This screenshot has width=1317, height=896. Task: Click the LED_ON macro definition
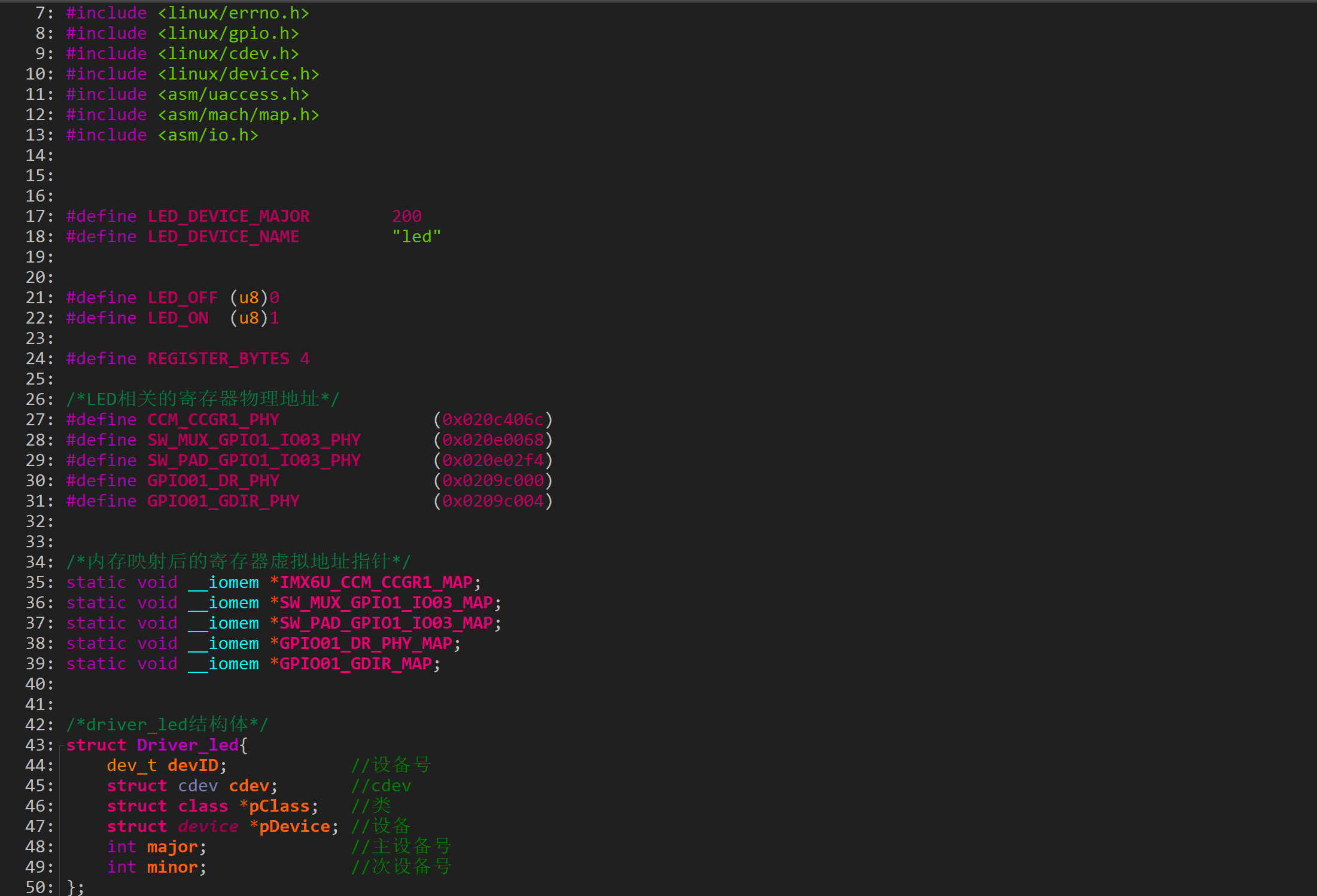[178, 318]
